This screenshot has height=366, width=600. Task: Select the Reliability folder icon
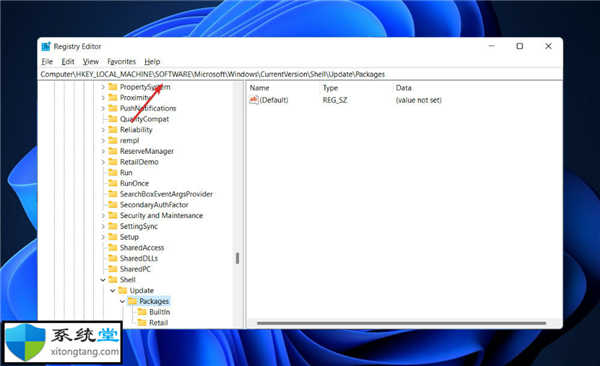112,130
